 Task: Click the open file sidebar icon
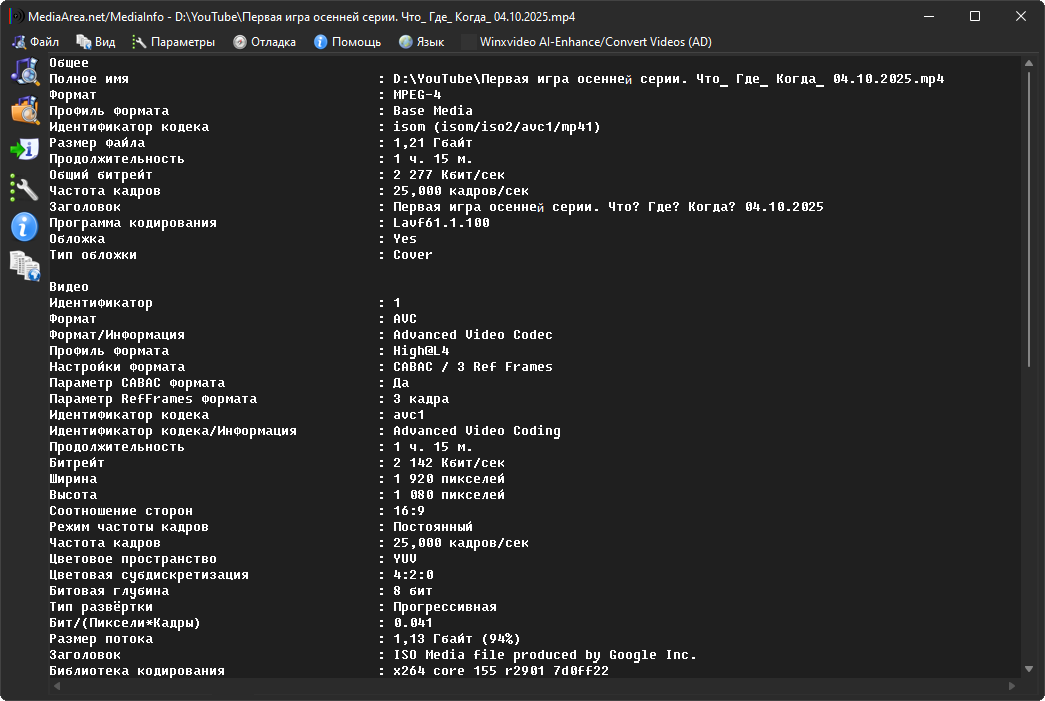click(24, 72)
